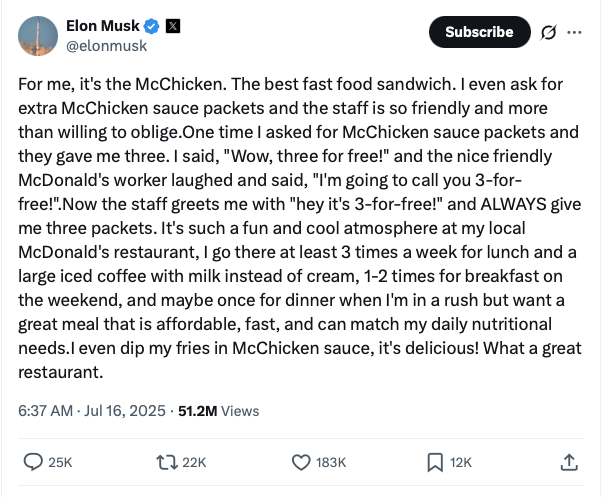Click the share upload icon
This screenshot has width=605, height=497.
tap(569, 462)
